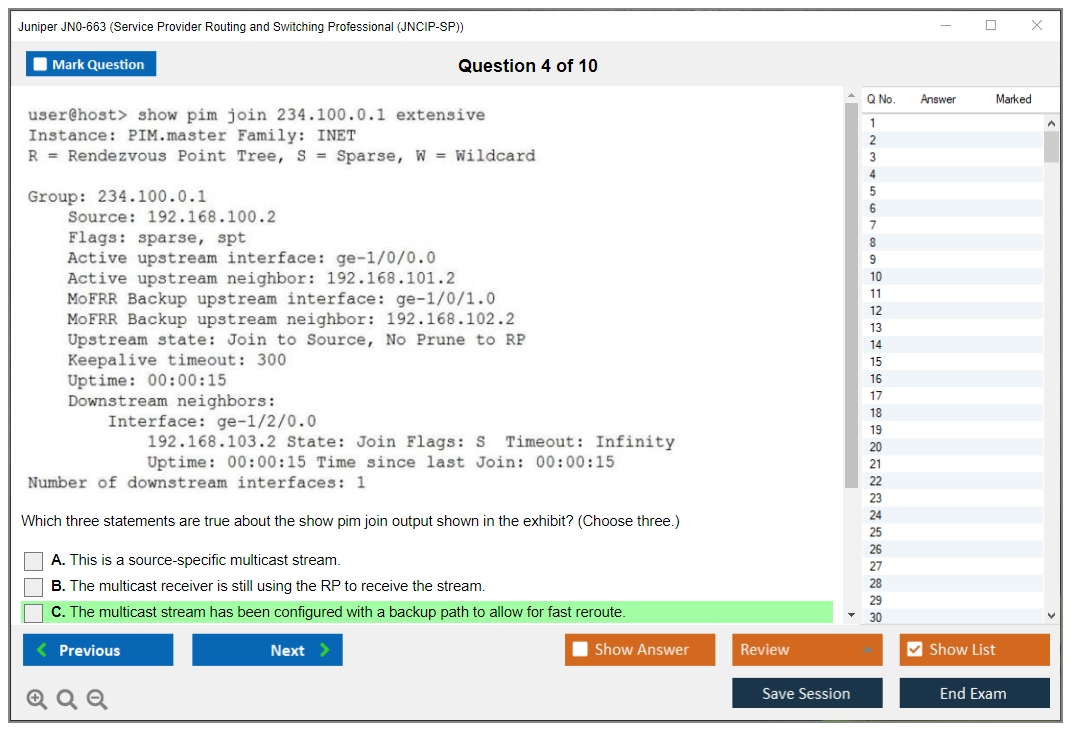
Task: Go to the Previous question
Action: [x=98, y=650]
